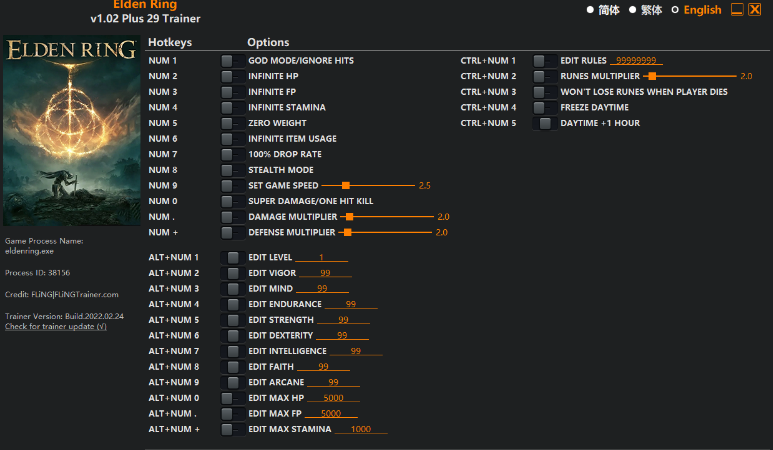Click the NUM 1 hotkey label
Image resolution: width=773 pixels, height=450 pixels.
click(163, 61)
